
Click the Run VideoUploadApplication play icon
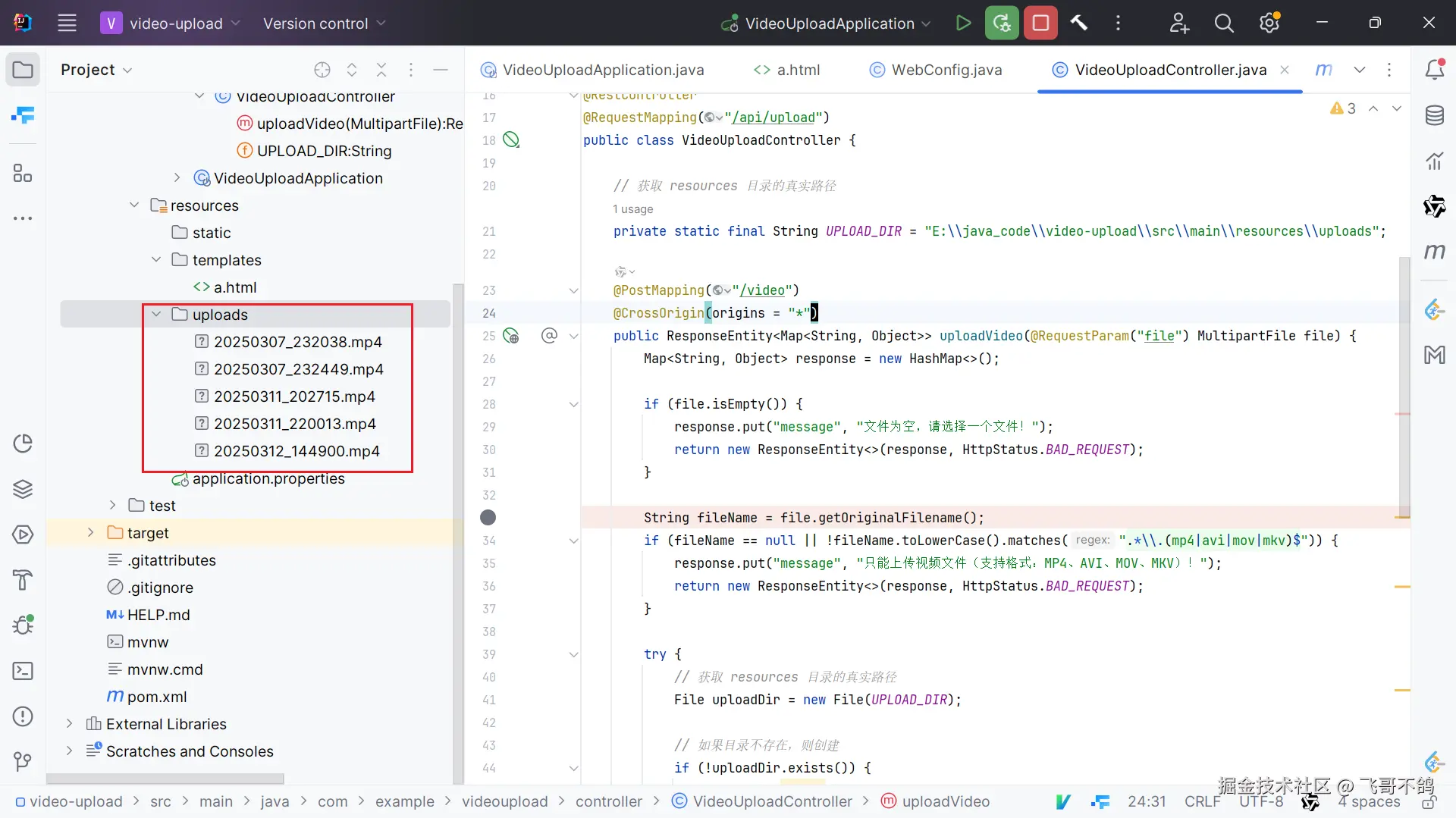(963, 24)
